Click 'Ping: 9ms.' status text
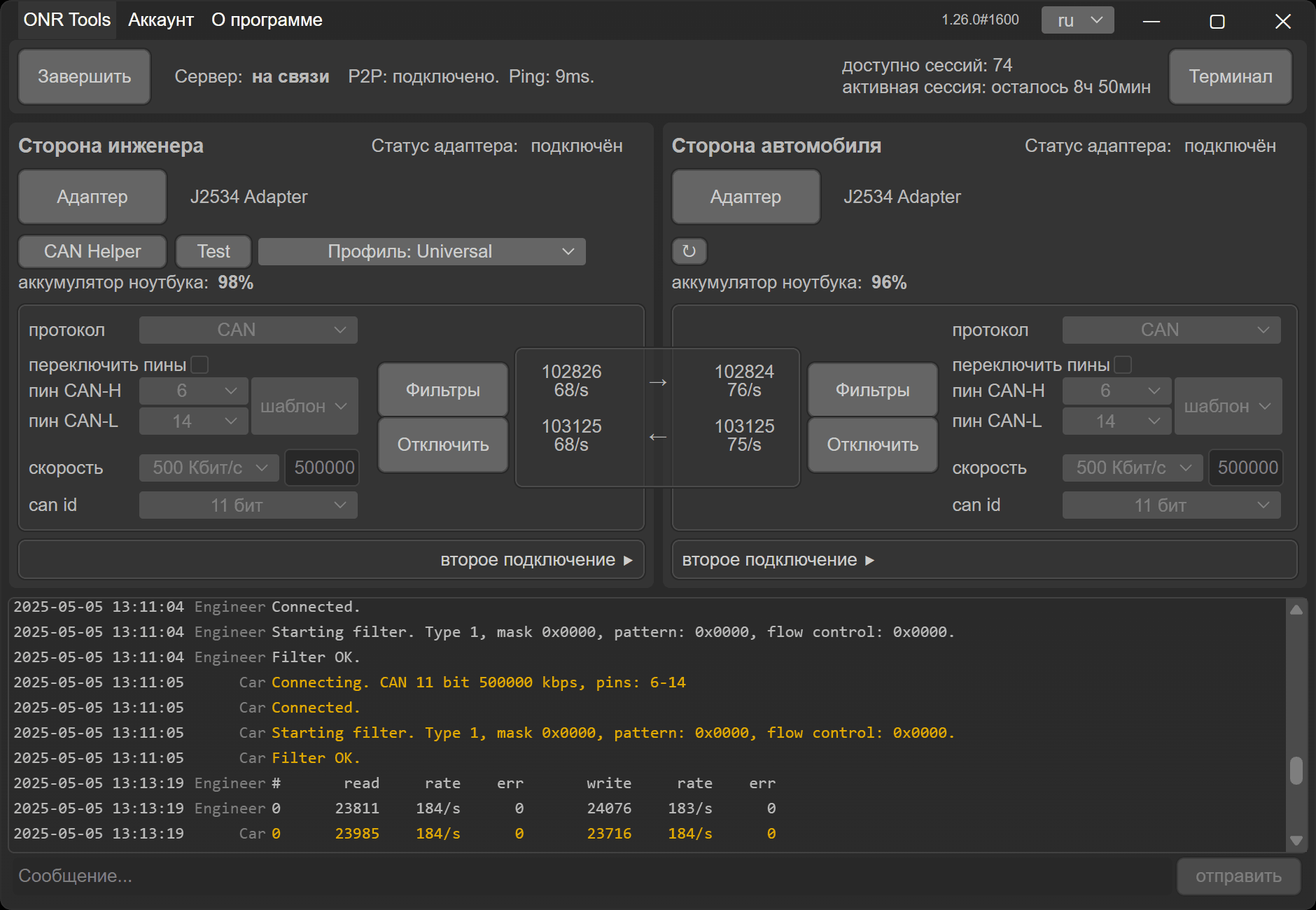 (x=552, y=76)
